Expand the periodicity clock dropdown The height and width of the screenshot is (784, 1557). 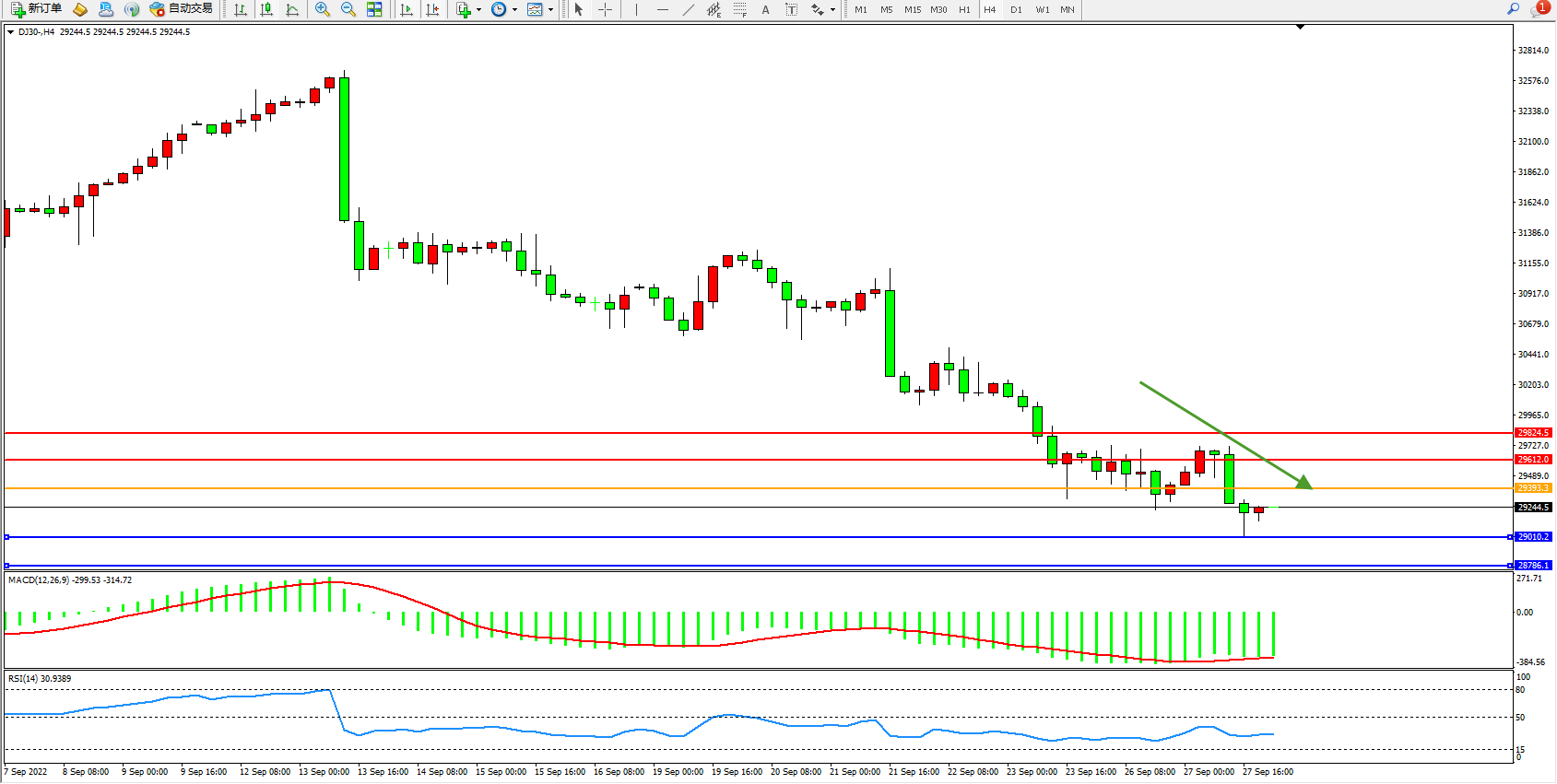514,9
